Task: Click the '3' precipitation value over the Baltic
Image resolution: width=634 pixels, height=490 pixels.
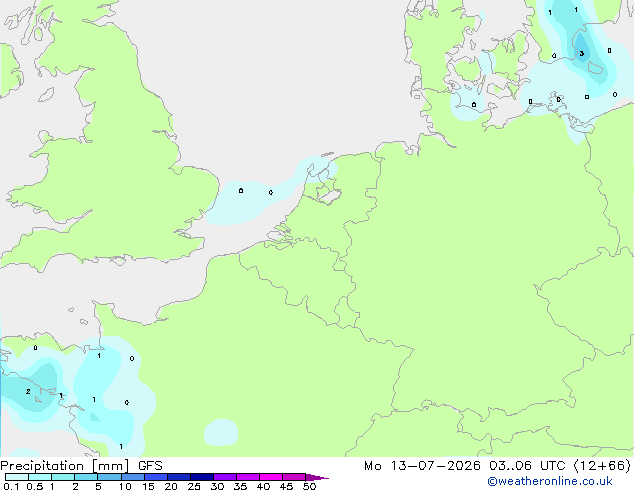Action: click(581, 53)
